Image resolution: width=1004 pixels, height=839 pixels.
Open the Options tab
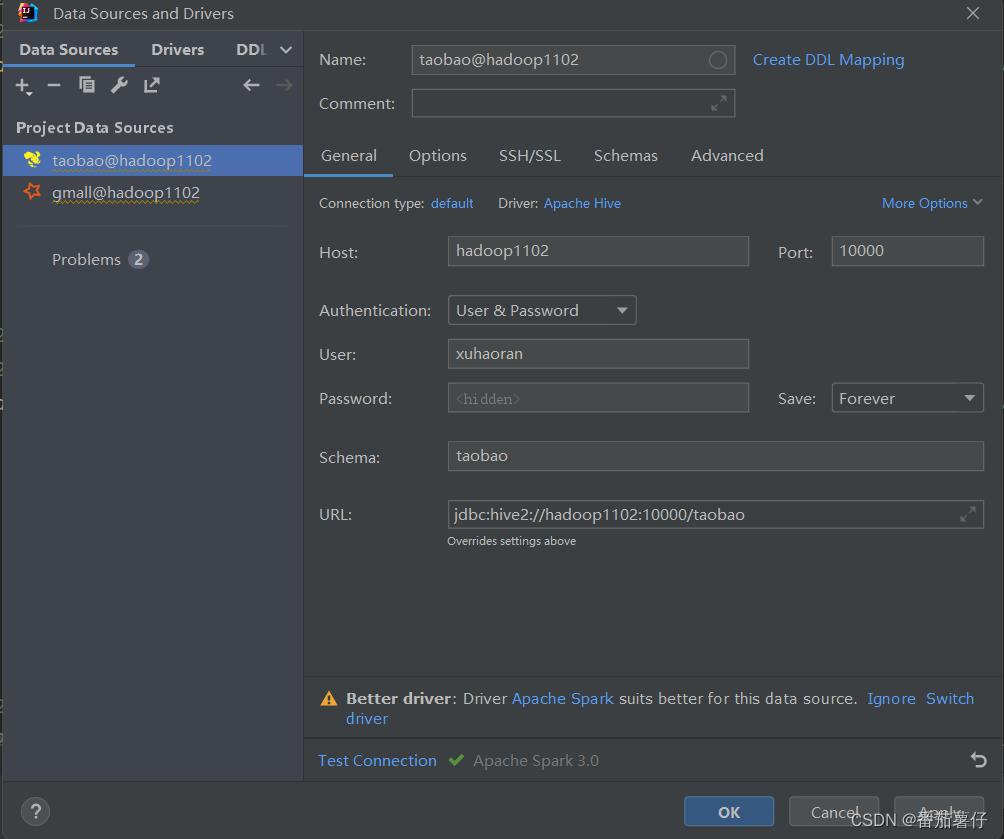[437, 156]
